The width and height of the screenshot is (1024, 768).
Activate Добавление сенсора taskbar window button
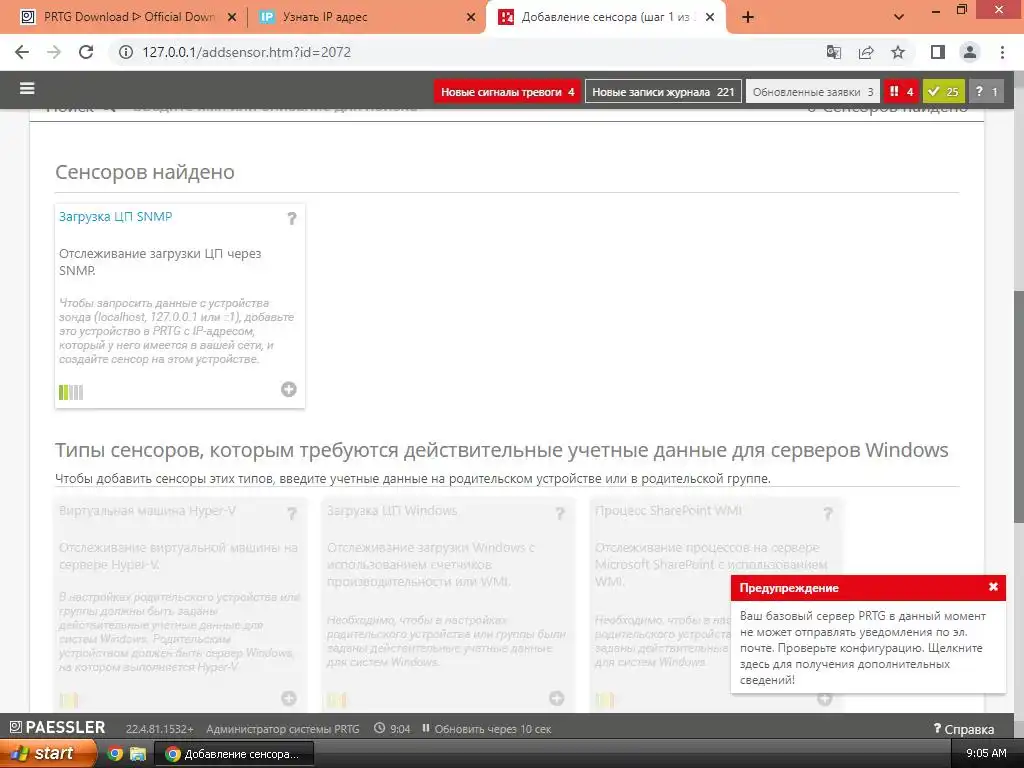pos(234,754)
